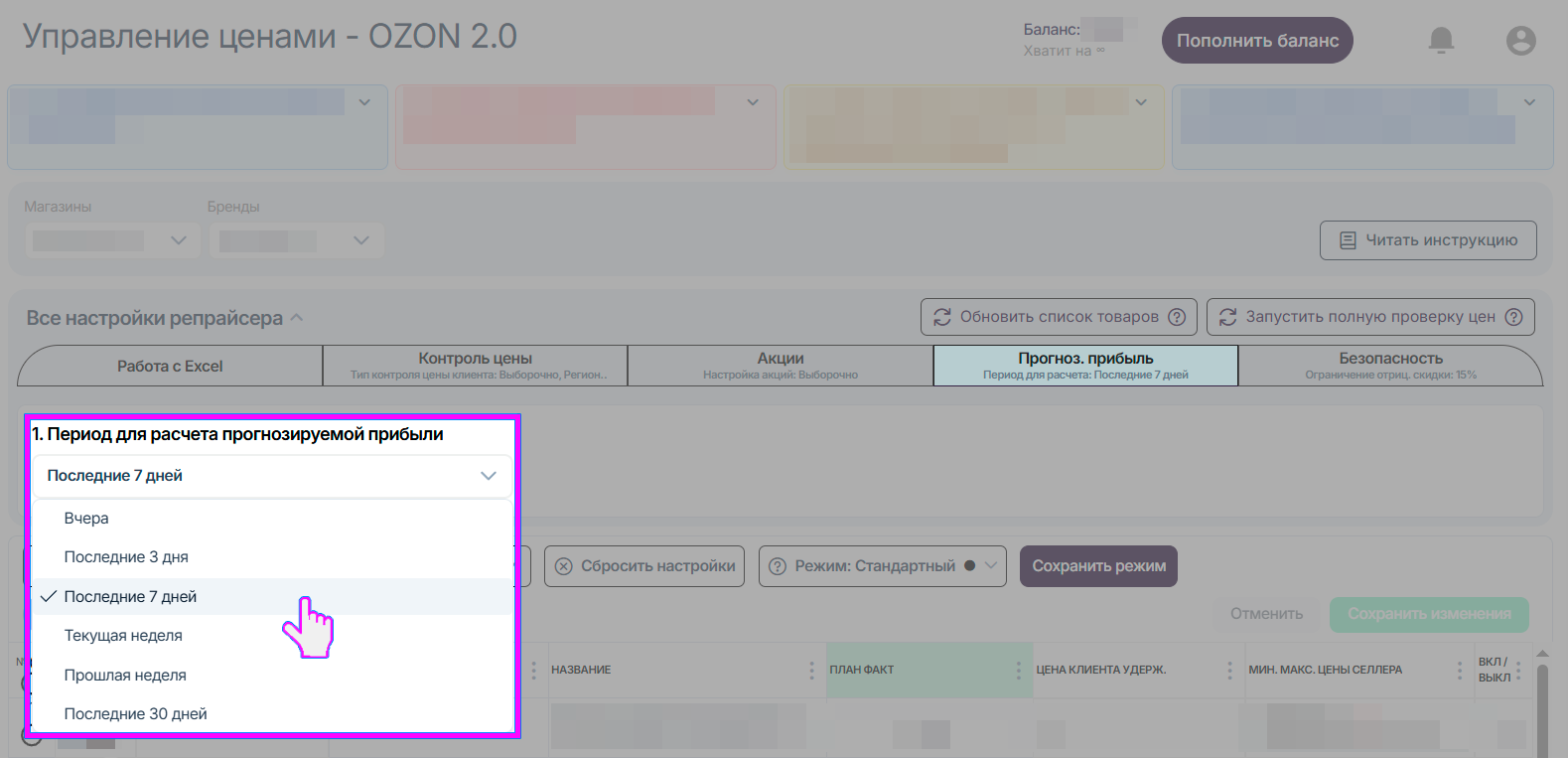The height and width of the screenshot is (758, 1568).
Task: Switch to Акции tab
Action: click(781, 366)
